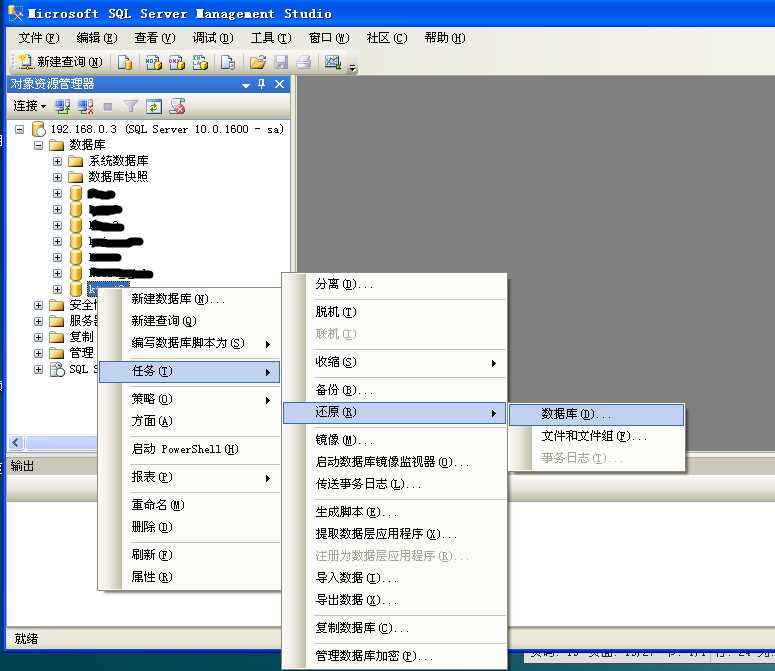Open the 窗口(W) menu
The image size is (775, 671).
(x=329, y=38)
